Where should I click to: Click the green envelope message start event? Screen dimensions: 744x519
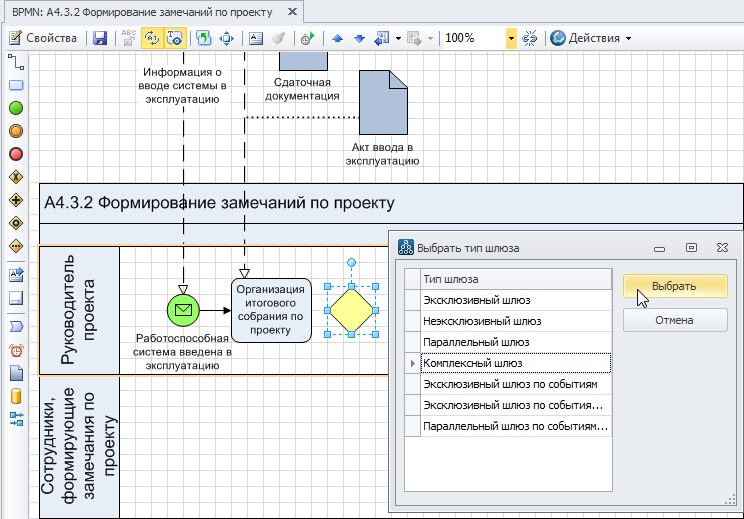point(183,310)
